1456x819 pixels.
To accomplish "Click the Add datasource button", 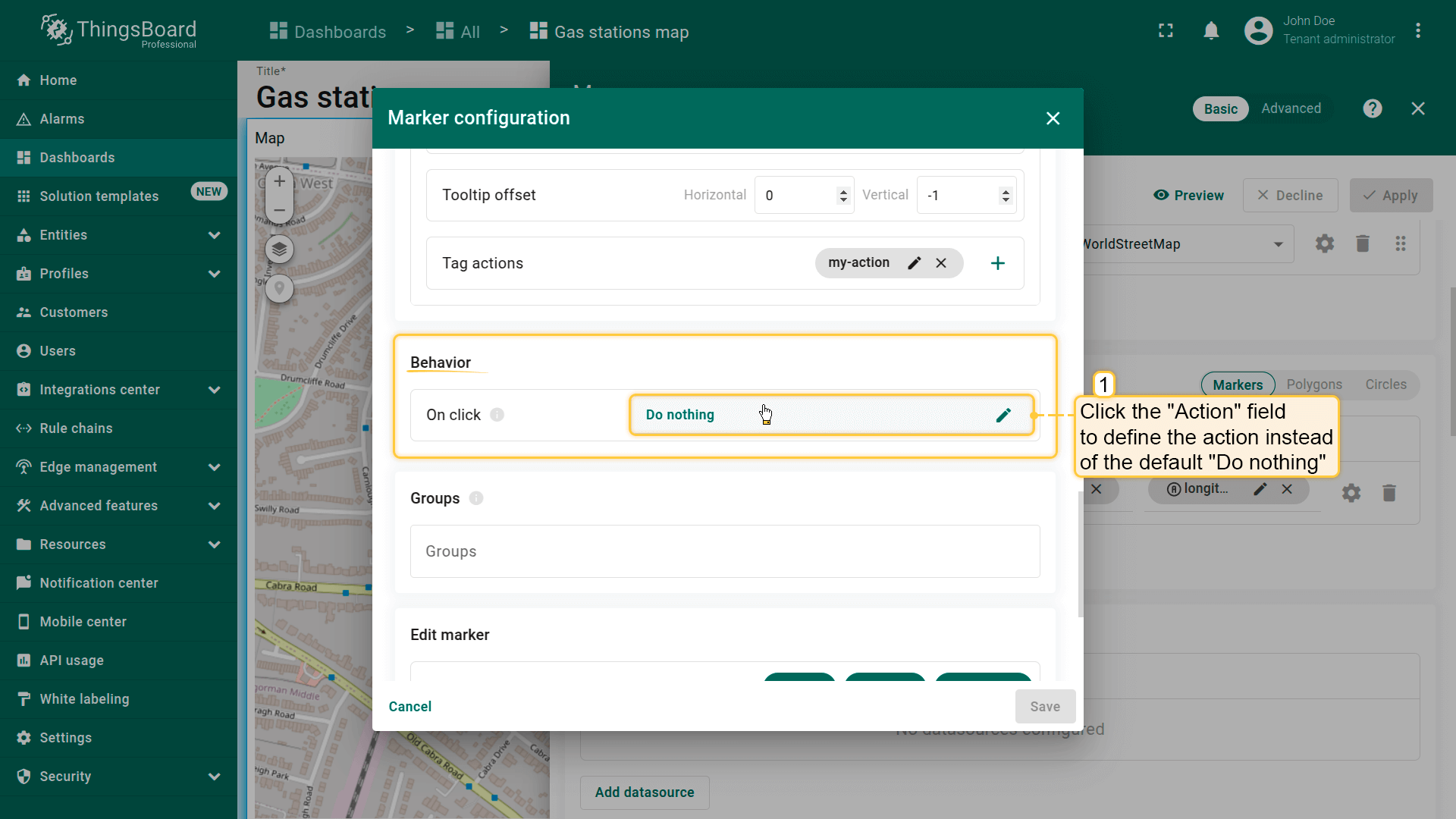I will [x=644, y=792].
